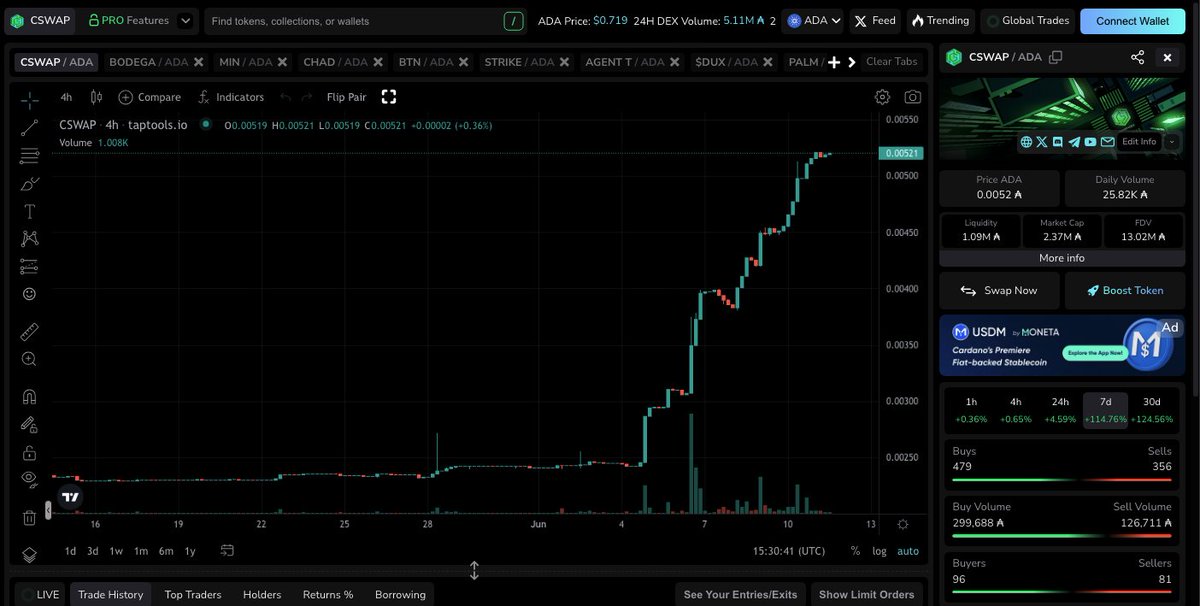Image resolution: width=1200 pixels, height=606 pixels.
Task: Toggle stay in drawing mode
Action: (29, 425)
